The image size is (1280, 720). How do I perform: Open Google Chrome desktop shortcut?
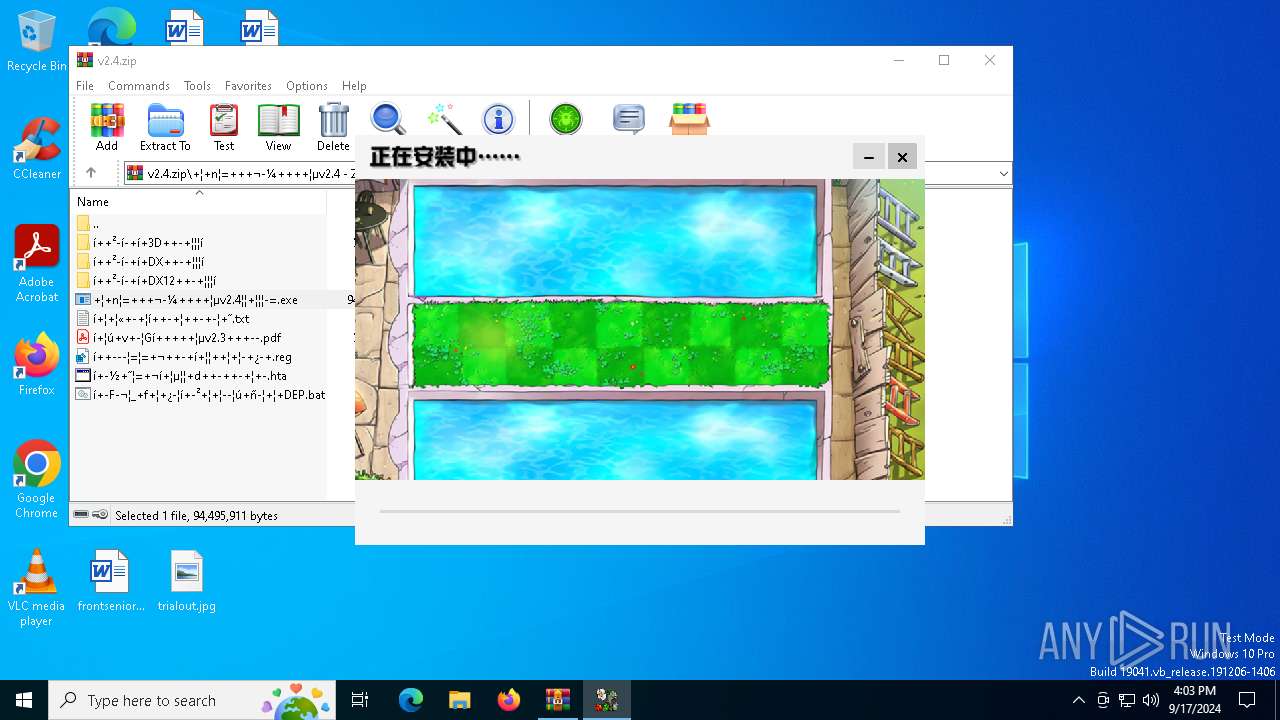(x=36, y=480)
